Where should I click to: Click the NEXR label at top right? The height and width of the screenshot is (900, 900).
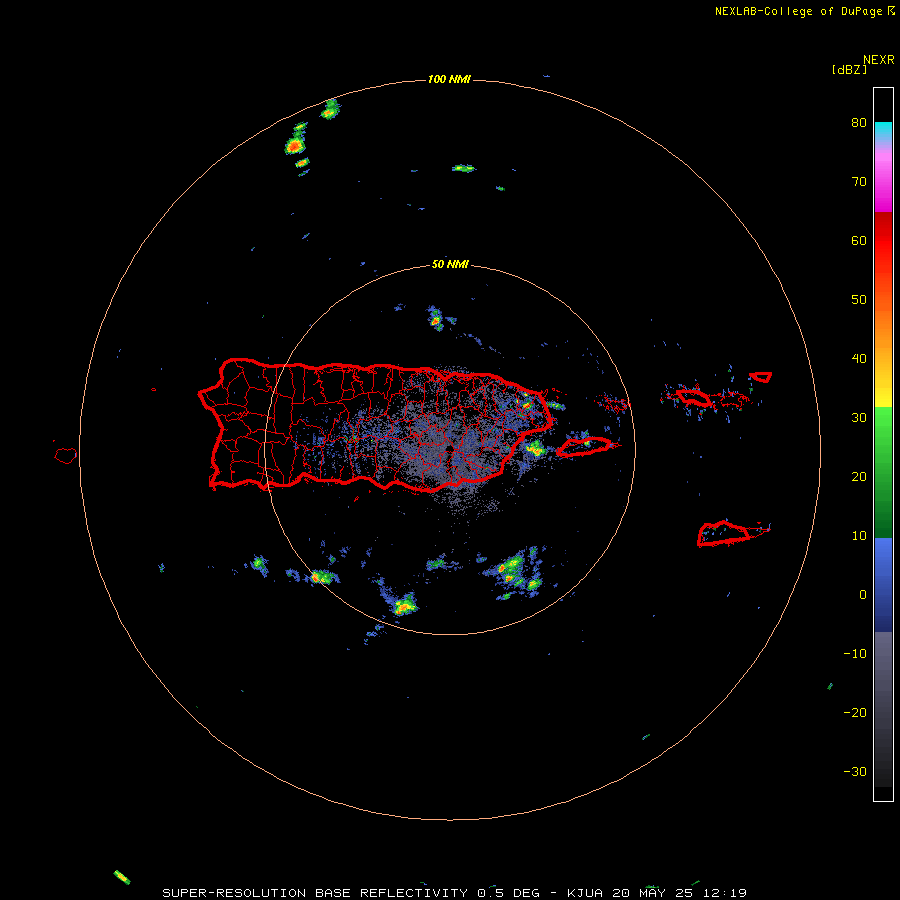879,60
